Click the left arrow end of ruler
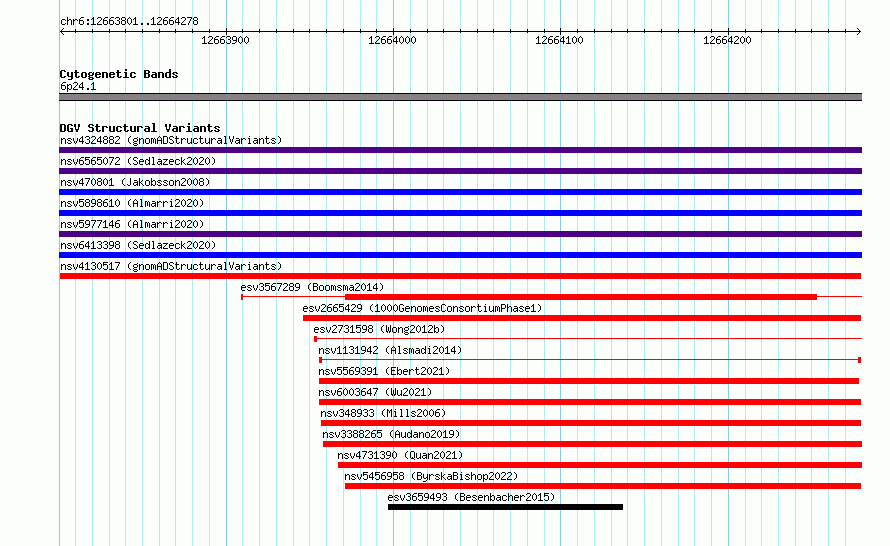The width and height of the screenshot is (890, 546). [x=62, y=32]
